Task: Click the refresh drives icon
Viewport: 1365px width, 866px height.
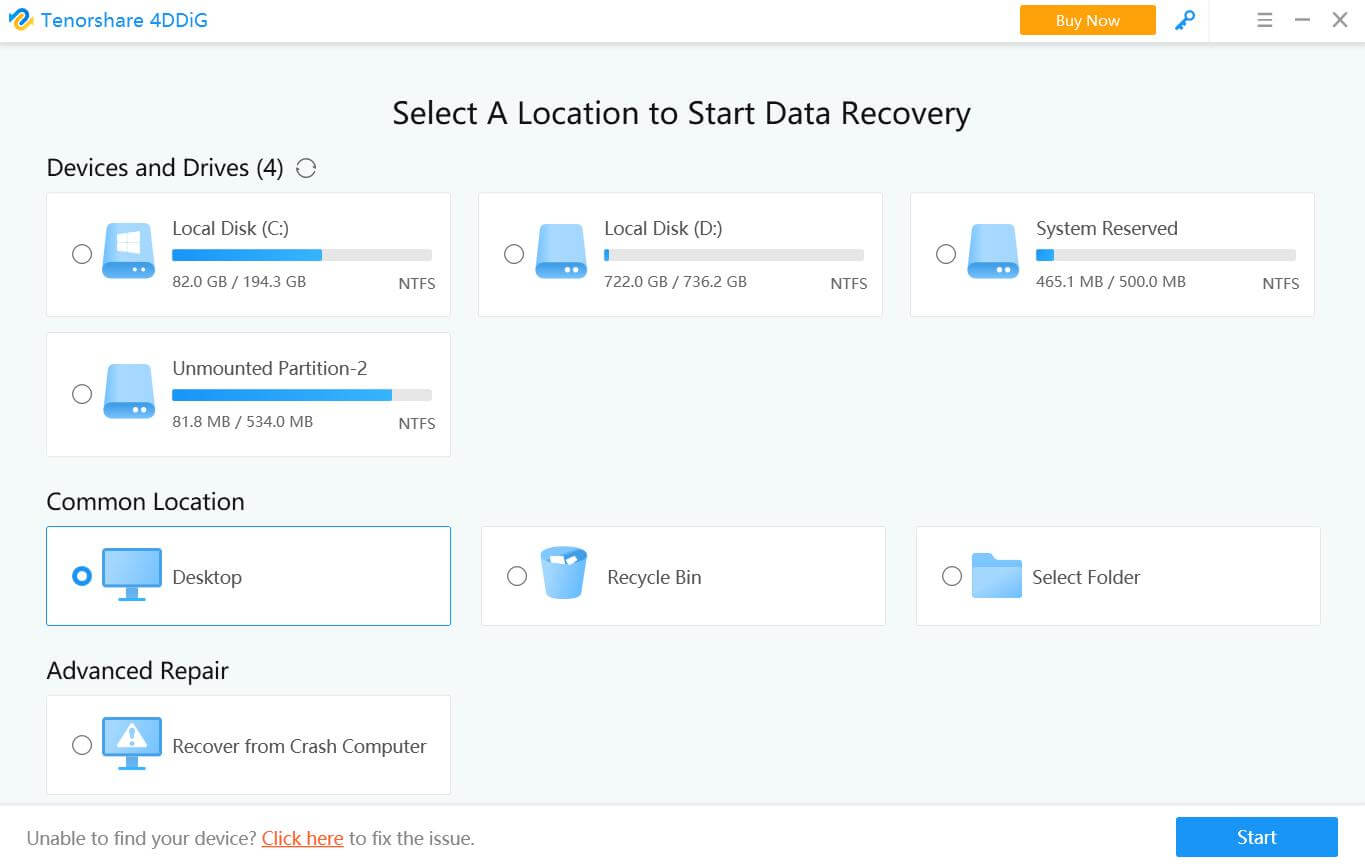Action: (306, 168)
